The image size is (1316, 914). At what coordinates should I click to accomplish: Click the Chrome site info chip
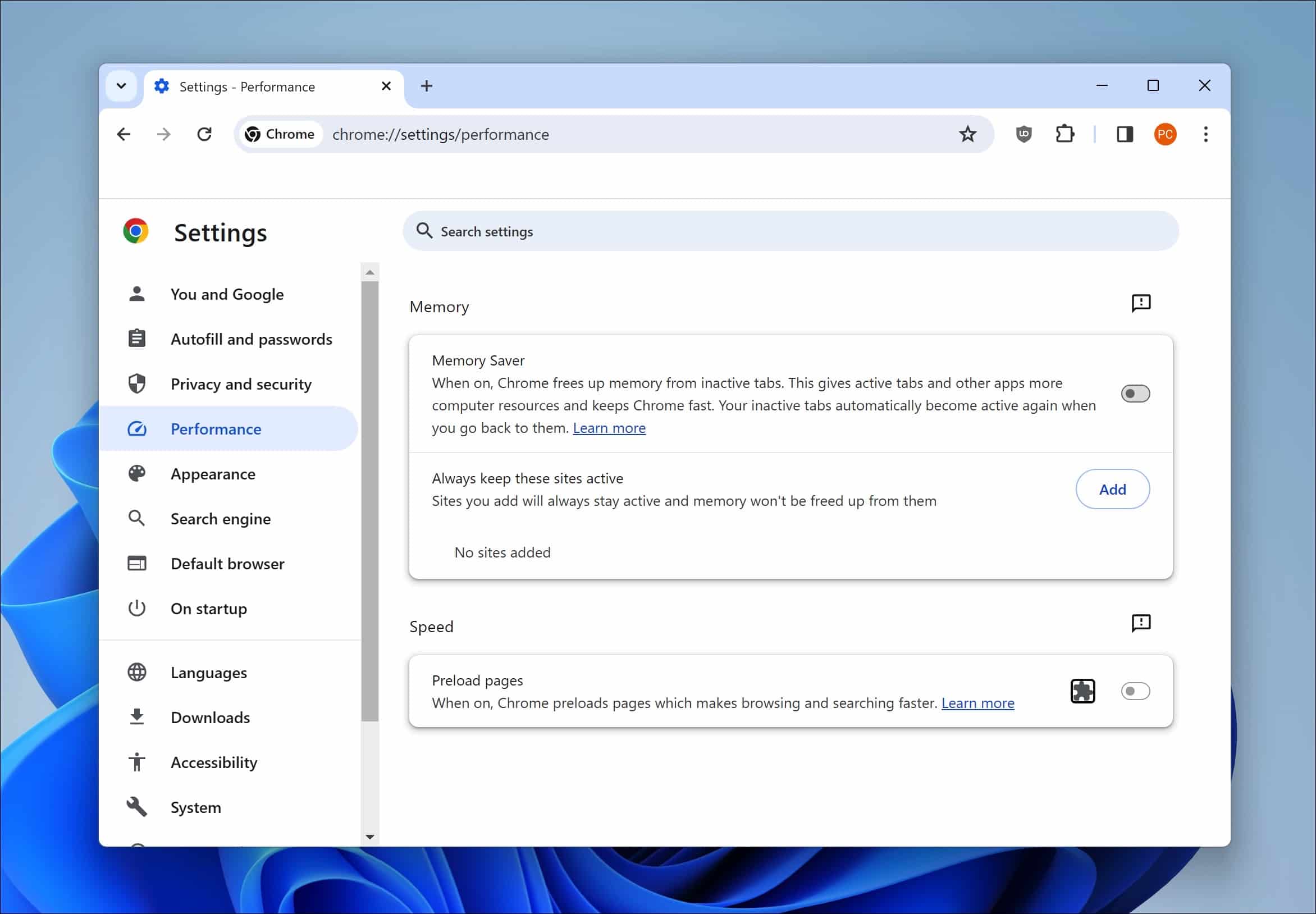coord(280,134)
